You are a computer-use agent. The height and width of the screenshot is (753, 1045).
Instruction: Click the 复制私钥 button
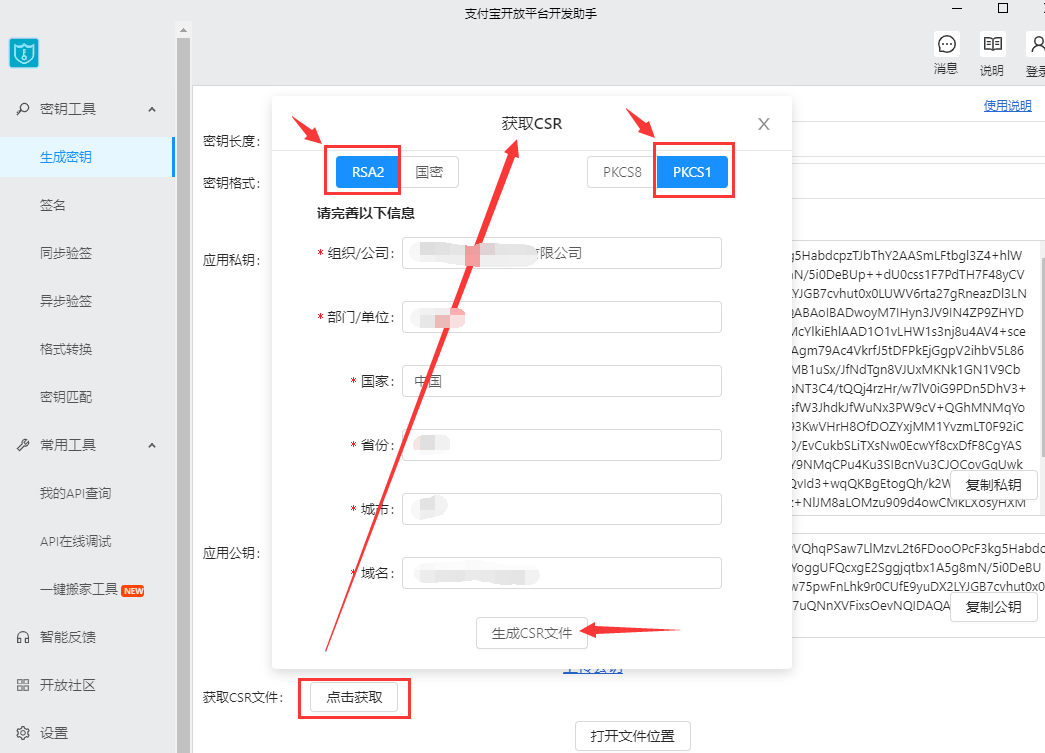pyautogui.click(x=994, y=485)
